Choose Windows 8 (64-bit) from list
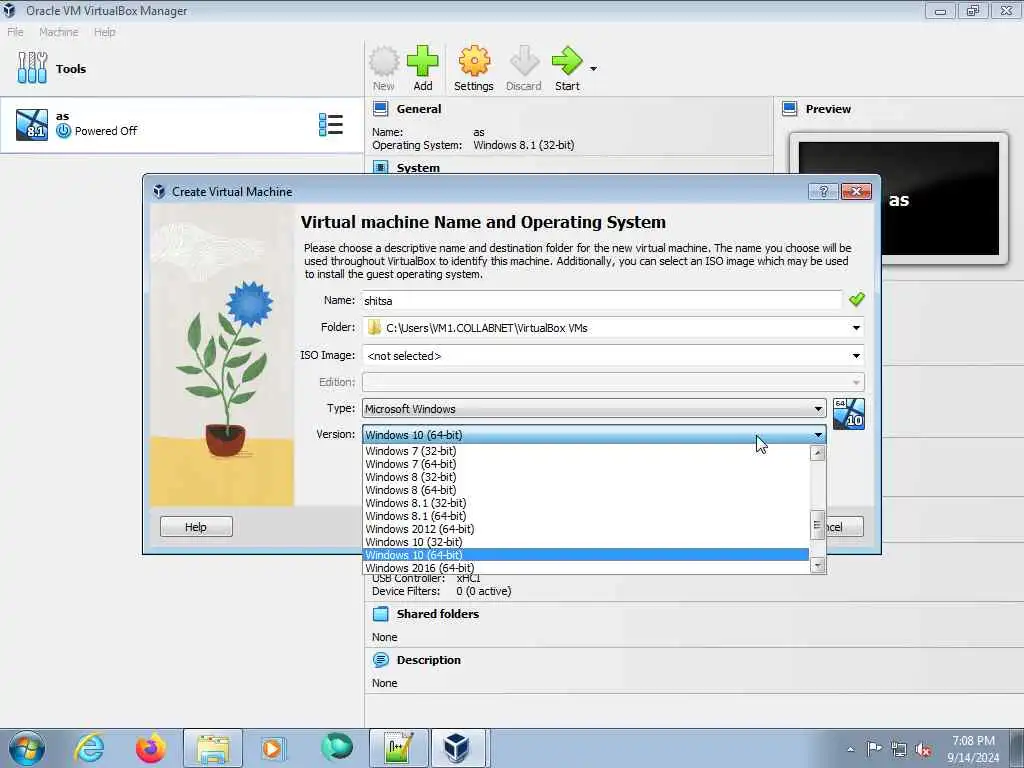Screen dimensions: 1024x768 (586, 490)
